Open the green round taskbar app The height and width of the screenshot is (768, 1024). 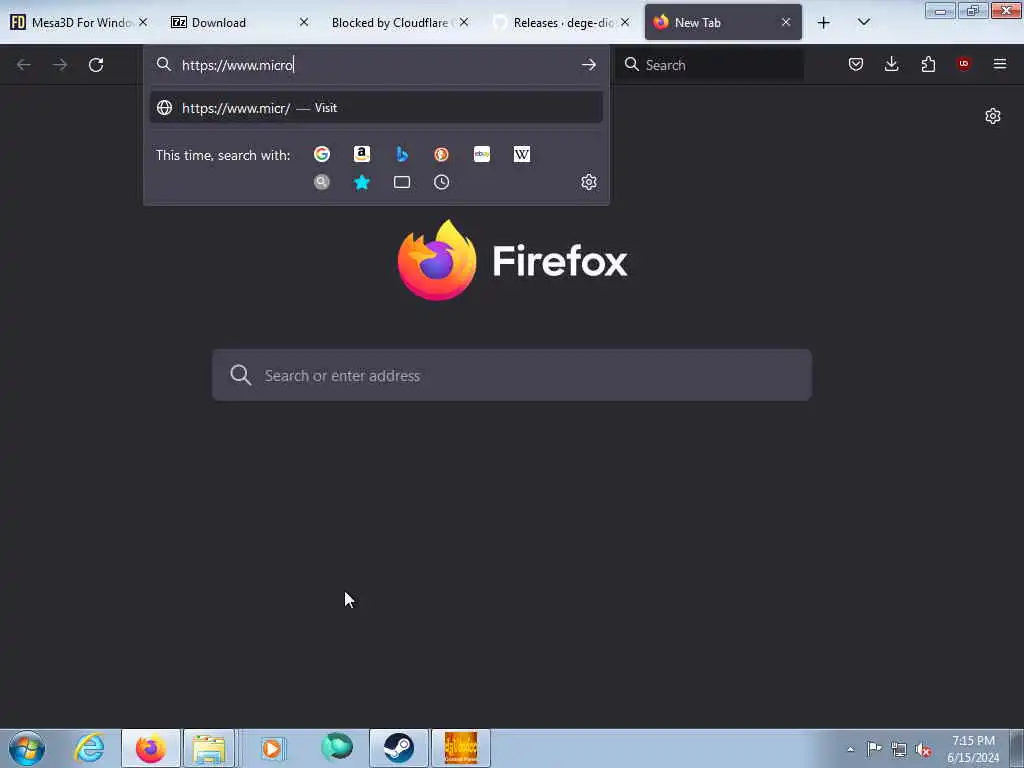[337, 747]
